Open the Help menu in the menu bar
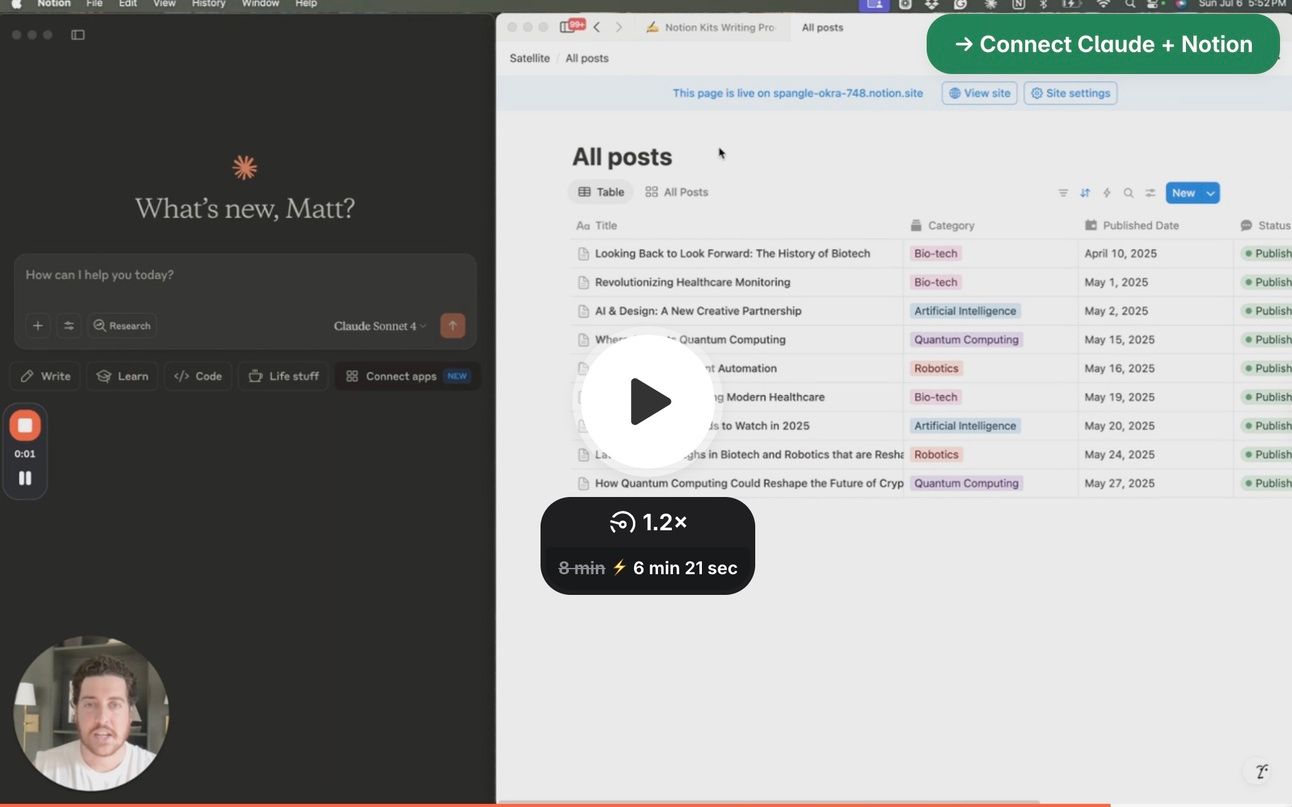 (x=305, y=4)
